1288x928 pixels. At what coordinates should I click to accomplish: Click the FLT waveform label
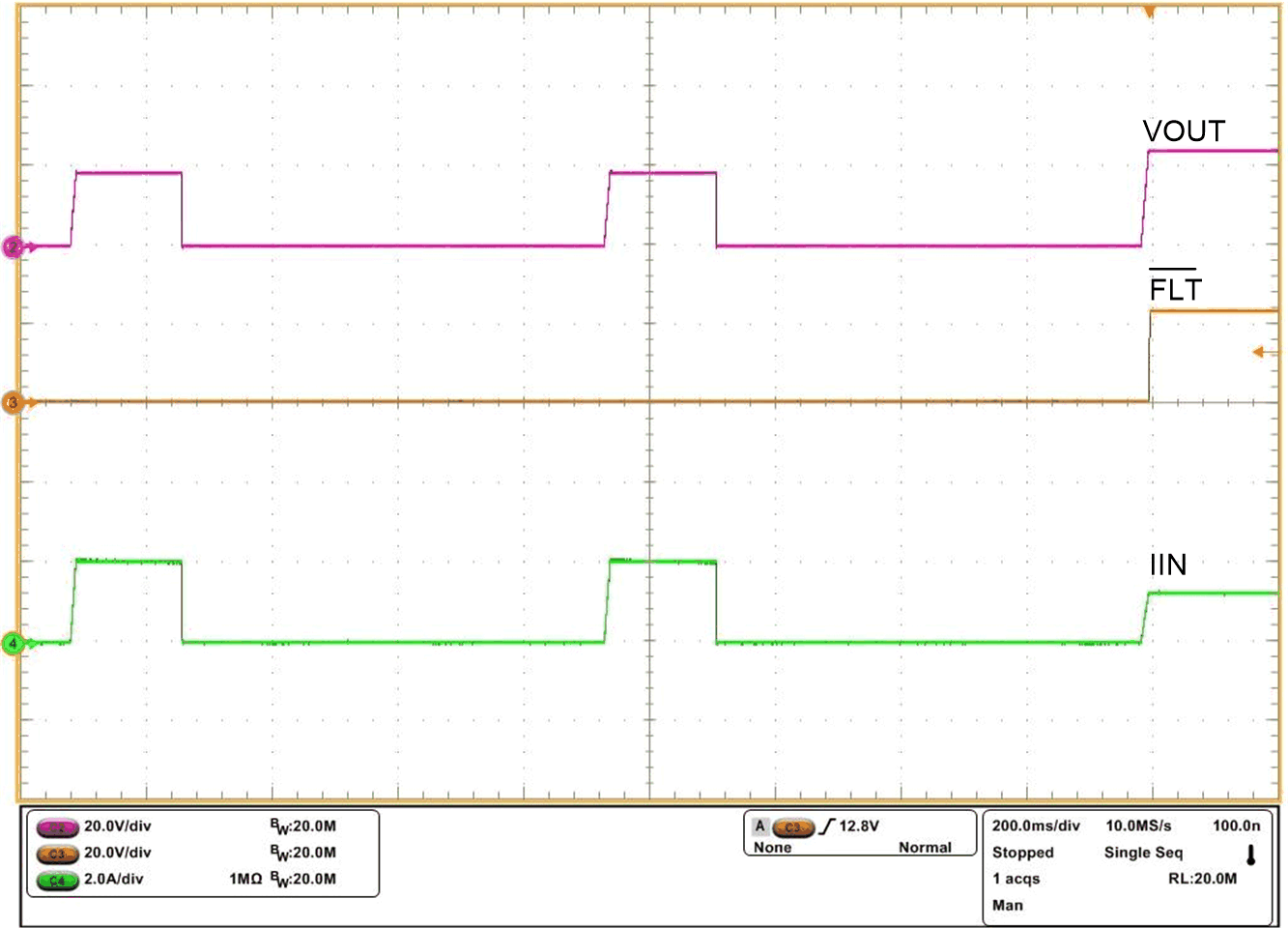click(1175, 287)
